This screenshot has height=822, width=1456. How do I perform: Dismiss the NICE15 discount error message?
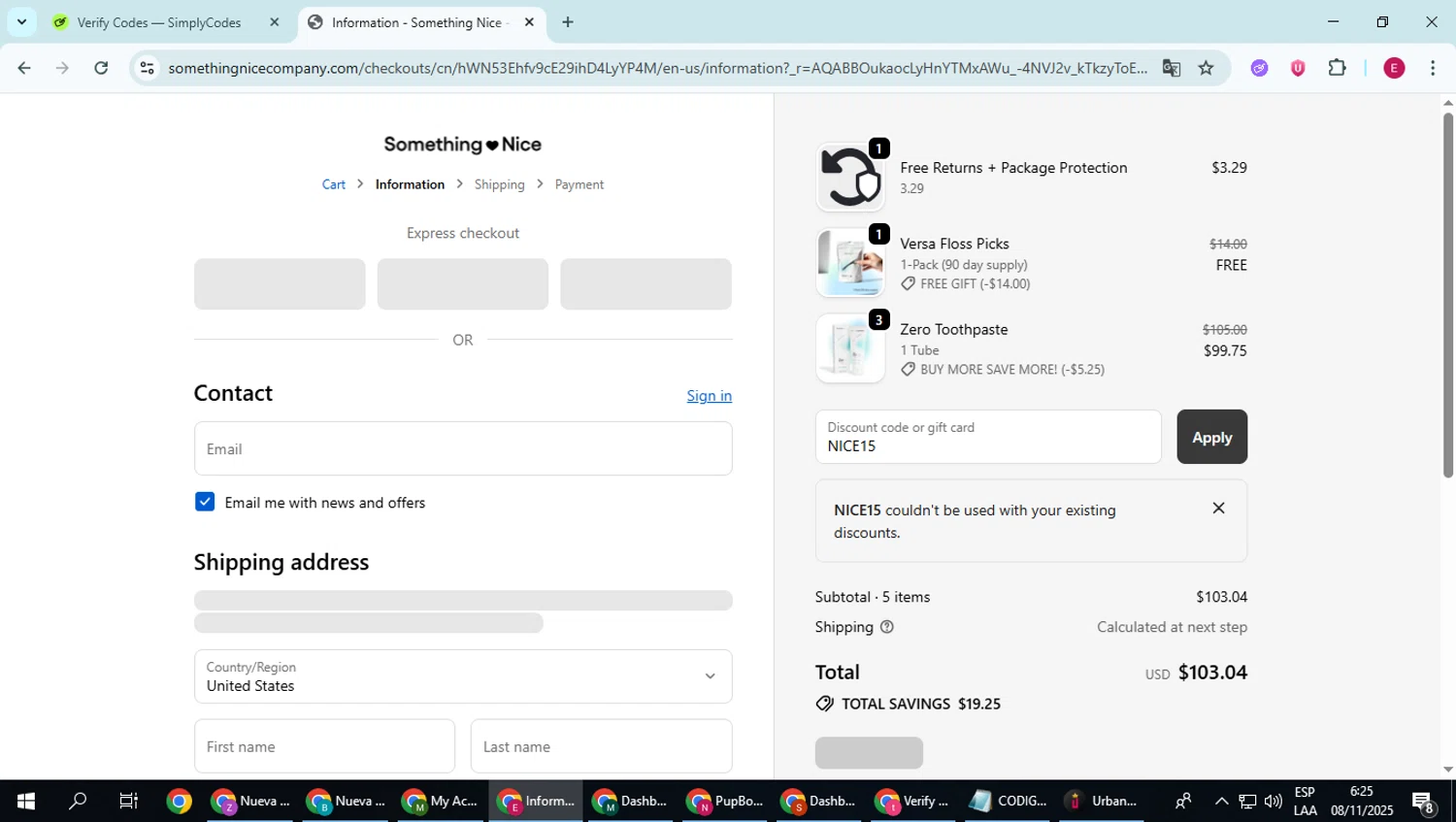coord(1218,509)
